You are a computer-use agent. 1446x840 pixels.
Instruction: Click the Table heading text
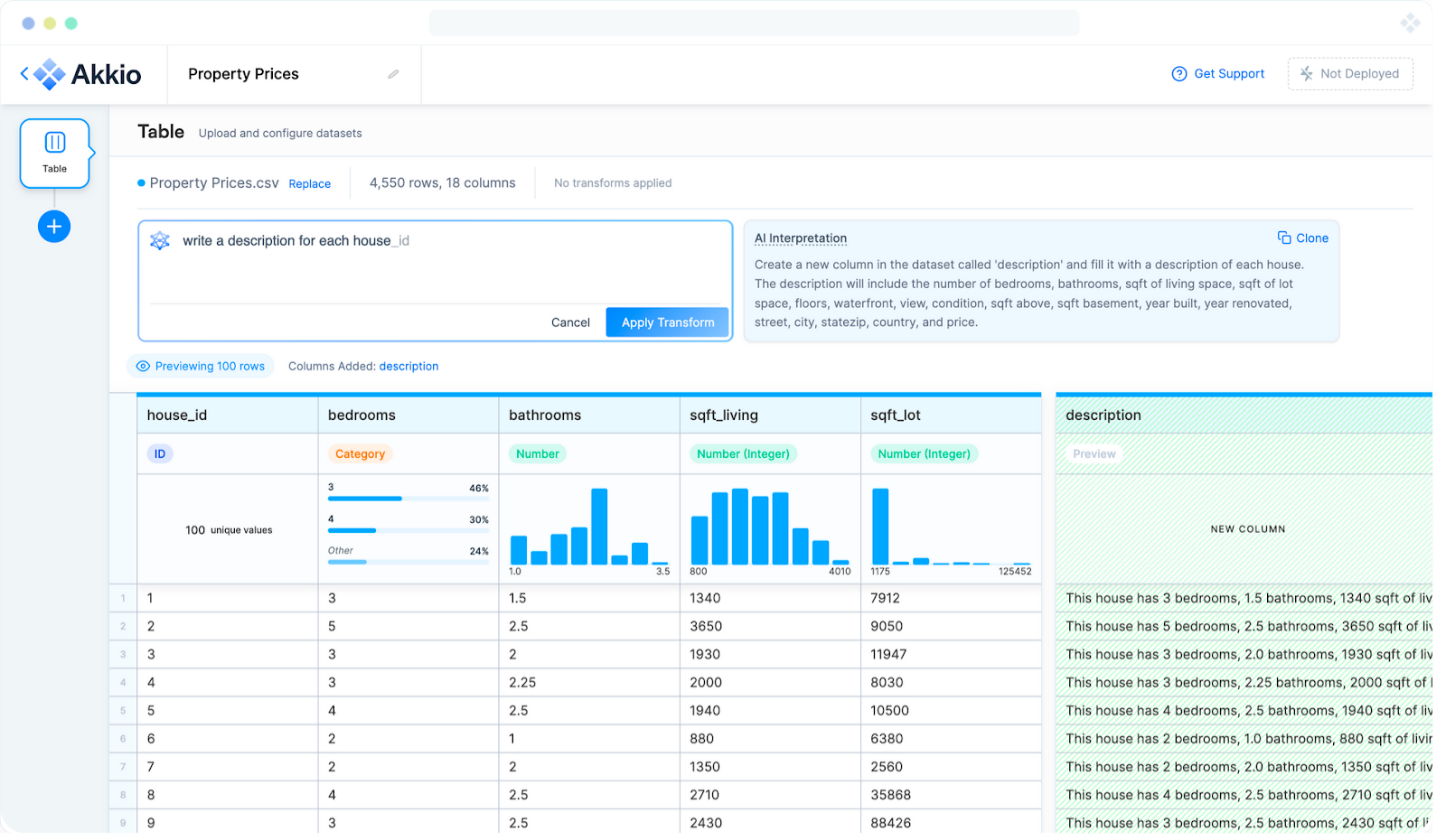coord(161,132)
